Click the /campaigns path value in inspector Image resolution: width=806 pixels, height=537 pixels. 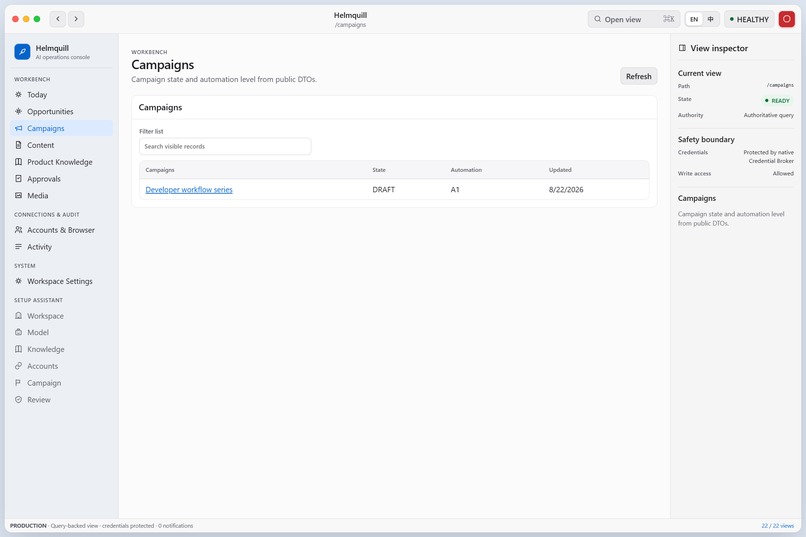(780, 85)
